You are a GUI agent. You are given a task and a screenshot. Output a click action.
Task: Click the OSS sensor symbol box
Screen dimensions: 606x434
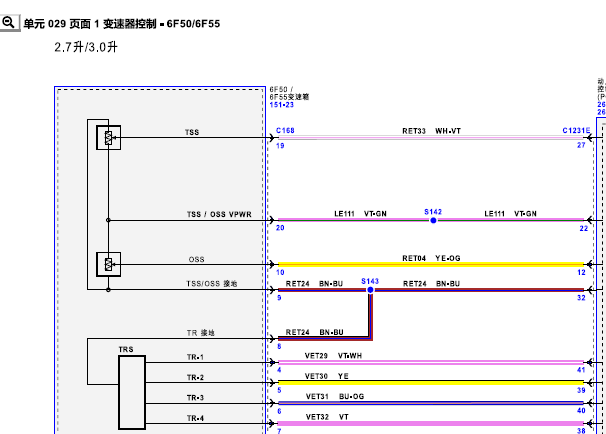coord(109,264)
